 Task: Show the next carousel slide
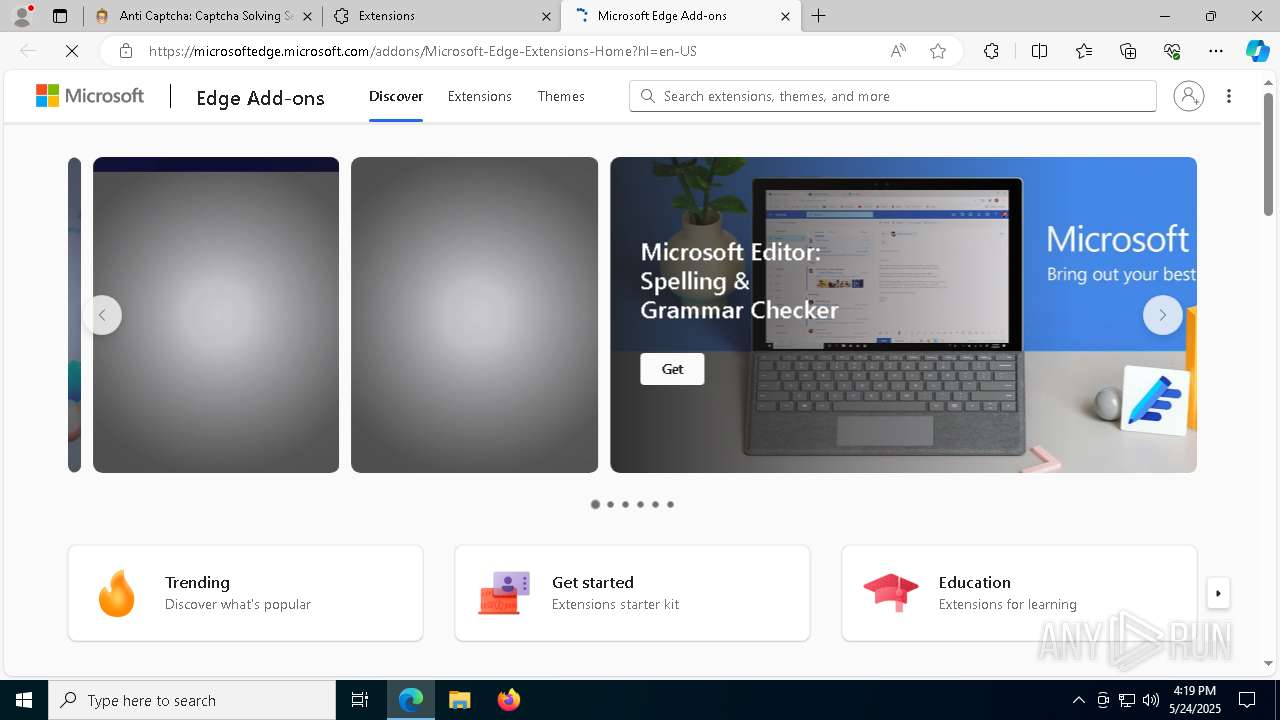click(x=1163, y=315)
